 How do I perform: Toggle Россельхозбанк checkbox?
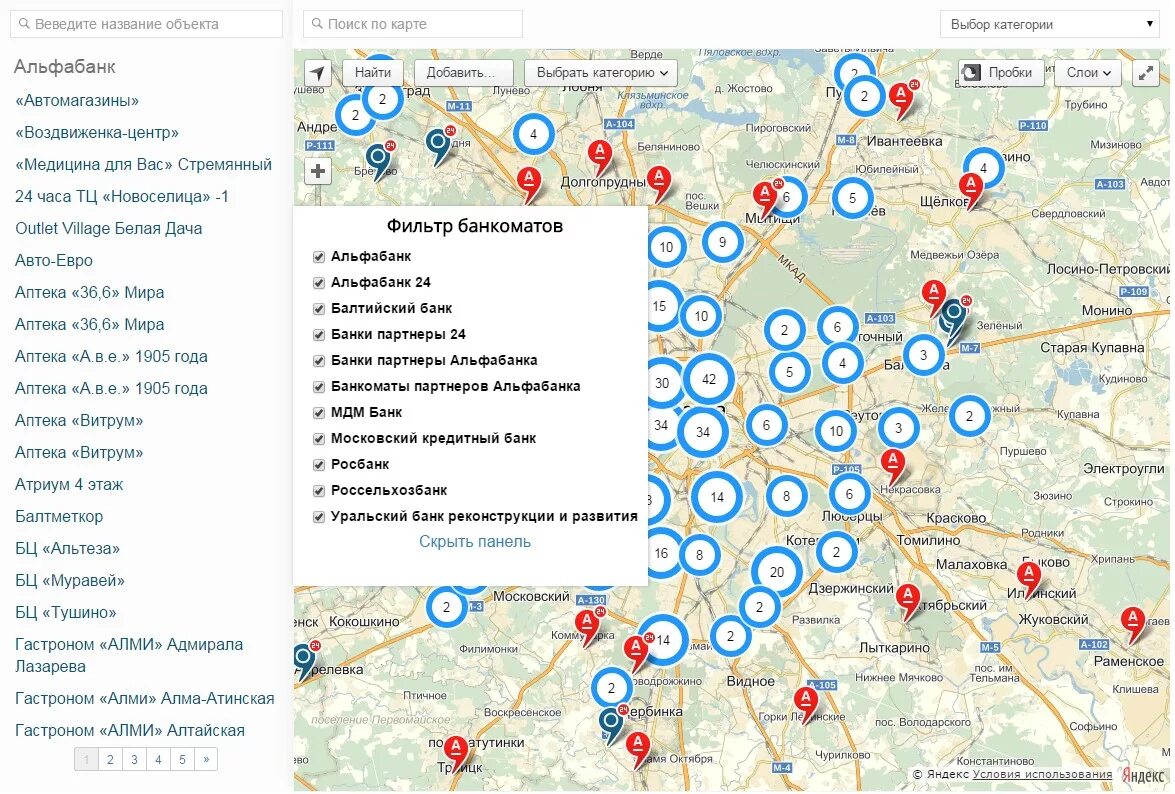tap(318, 491)
